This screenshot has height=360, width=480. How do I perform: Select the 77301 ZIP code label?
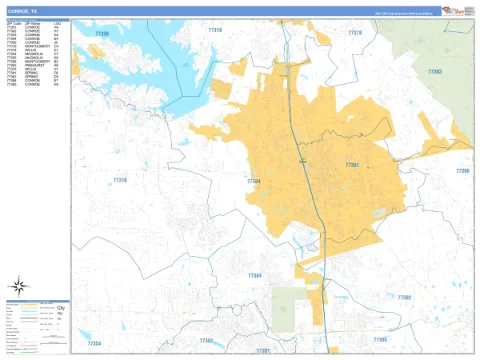click(352, 165)
